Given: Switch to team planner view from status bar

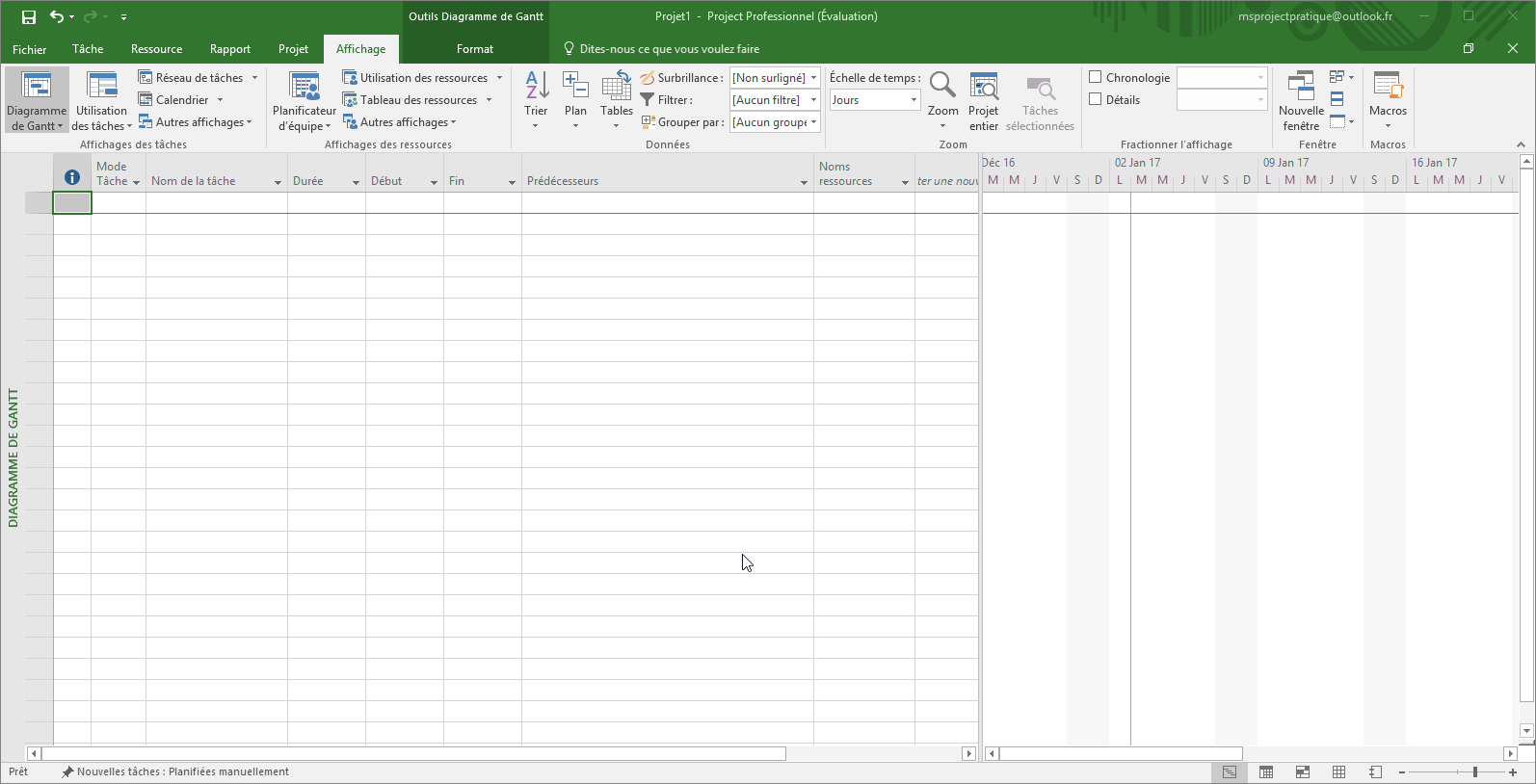Looking at the screenshot, I should pyautogui.click(x=1303, y=772).
